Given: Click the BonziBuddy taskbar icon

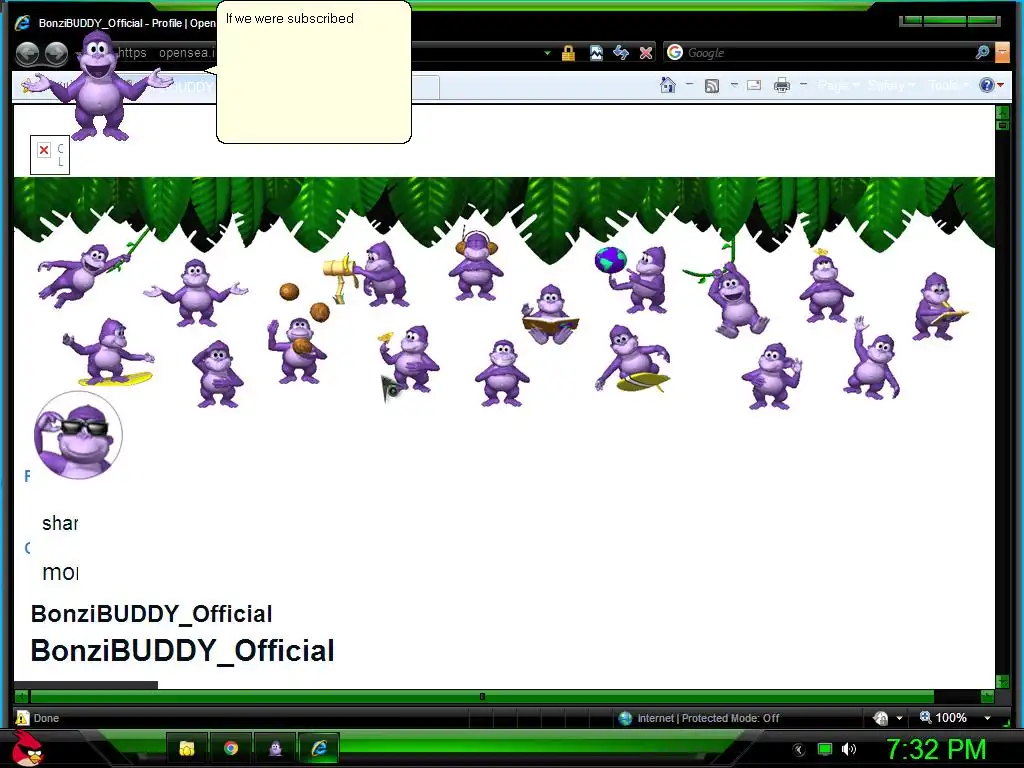Looking at the screenshot, I should [275, 748].
